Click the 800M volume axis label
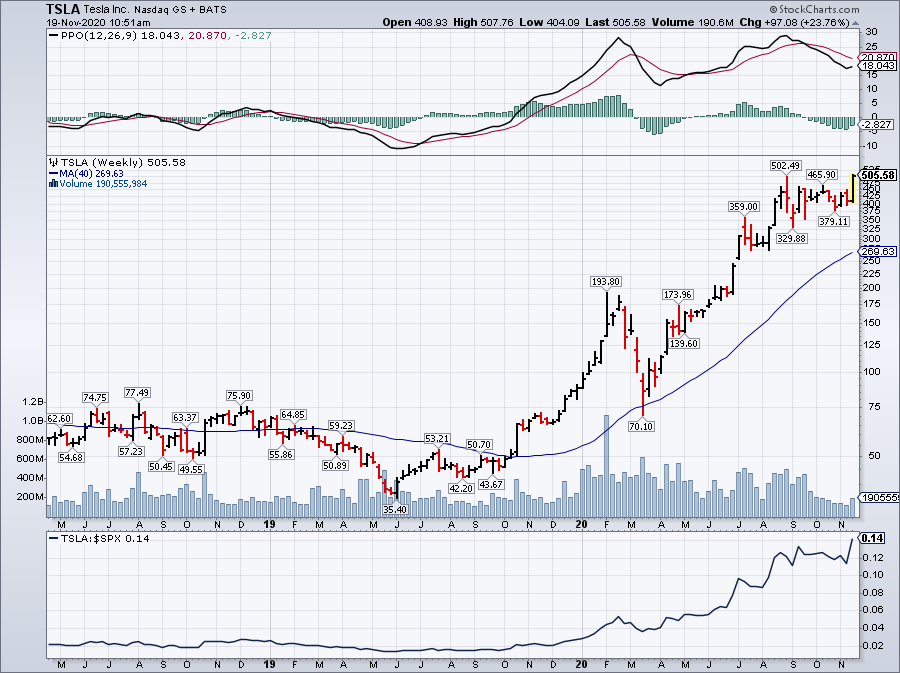The width and height of the screenshot is (900, 673). tap(31, 439)
